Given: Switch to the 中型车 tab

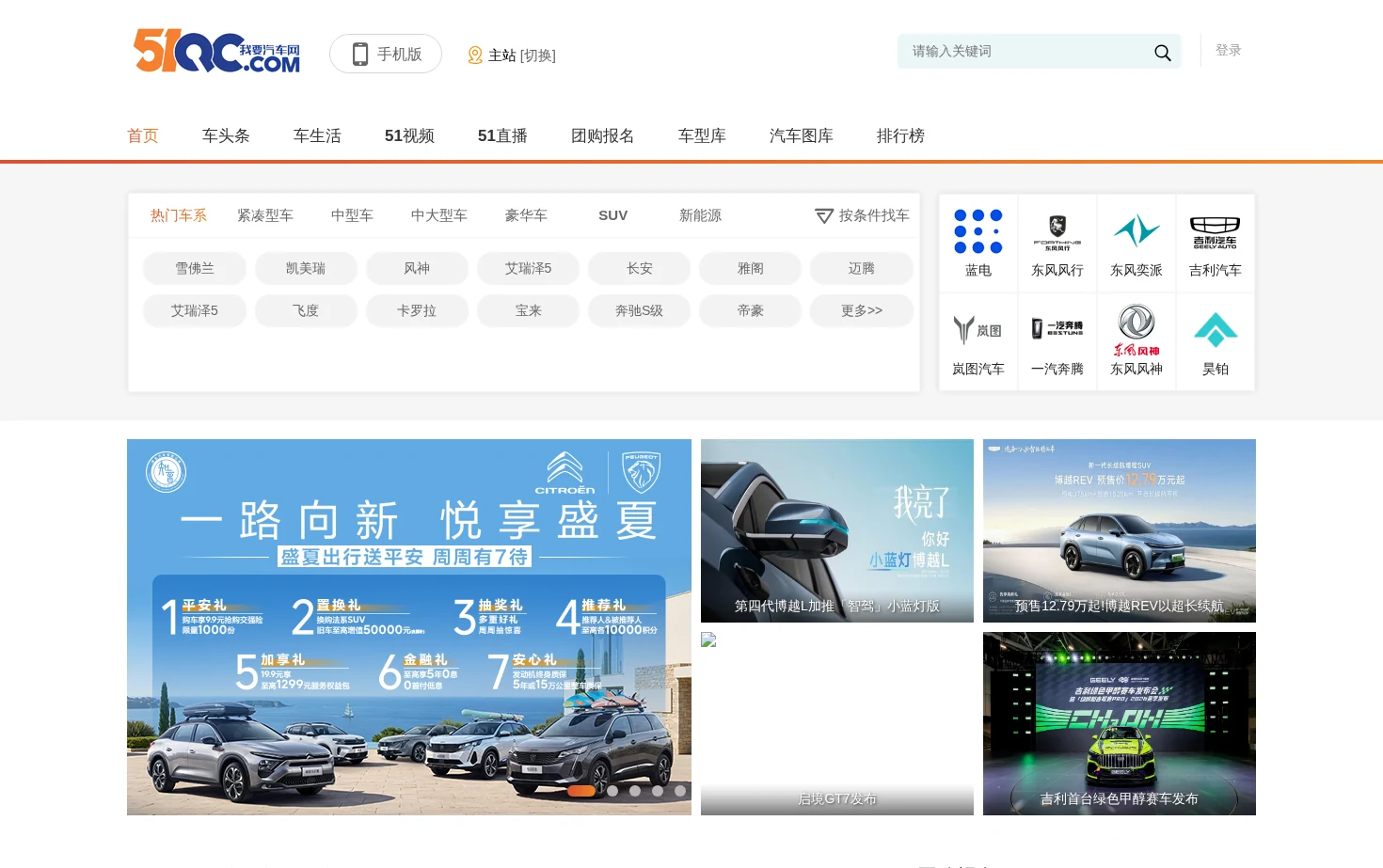Looking at the screenshot, I should coord(352,215).
